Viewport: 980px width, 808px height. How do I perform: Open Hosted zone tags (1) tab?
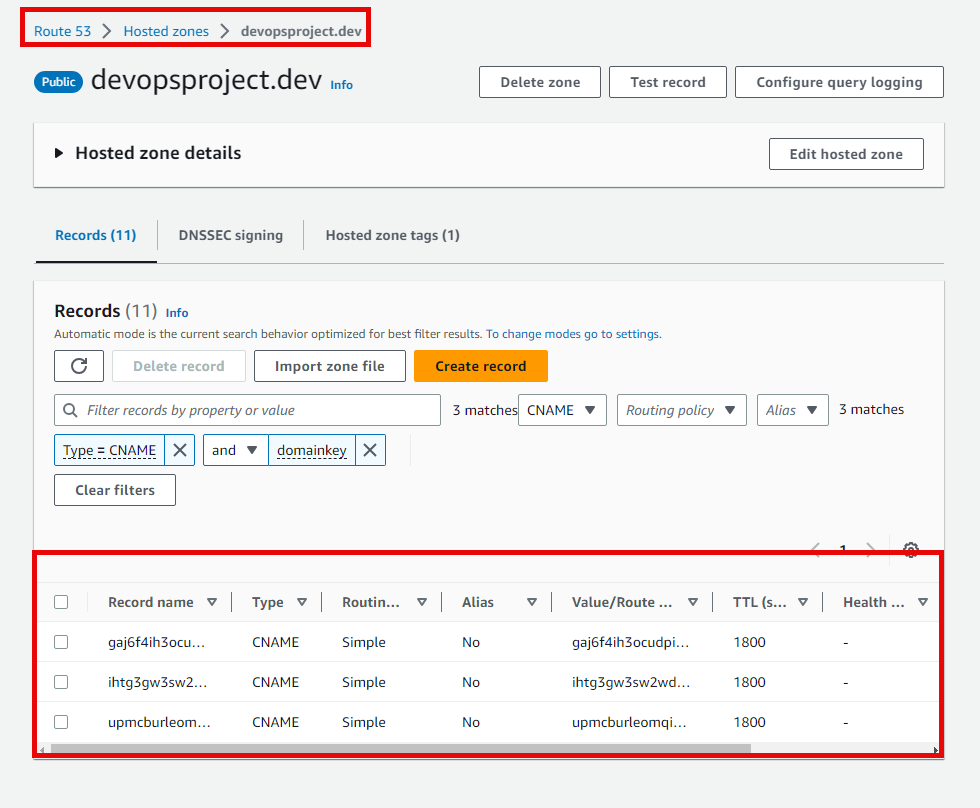coord(392,235)
